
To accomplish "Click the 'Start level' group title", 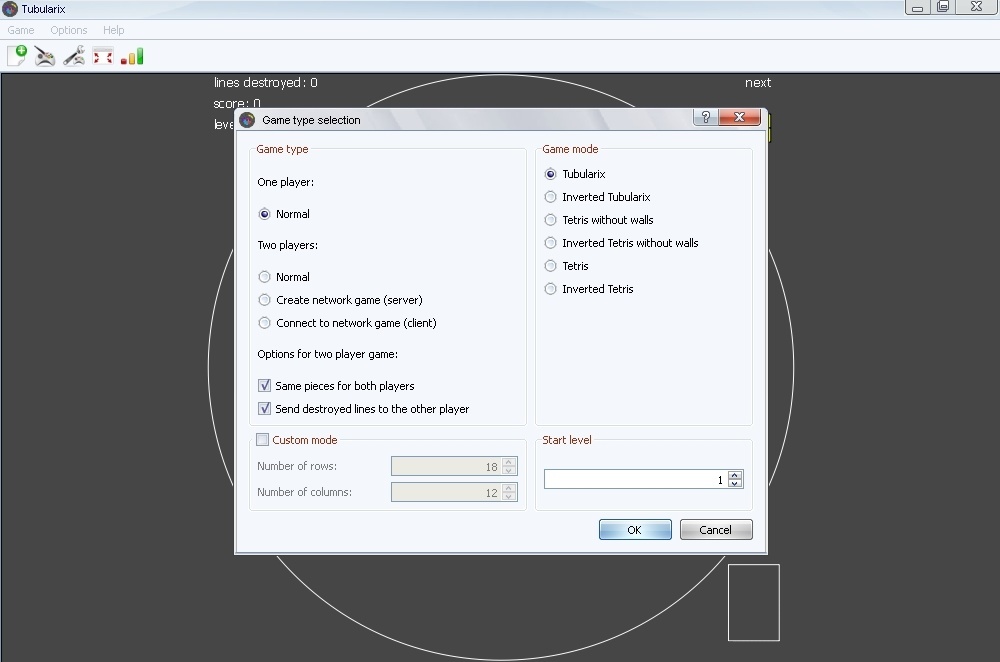I will tap(566, 439).
